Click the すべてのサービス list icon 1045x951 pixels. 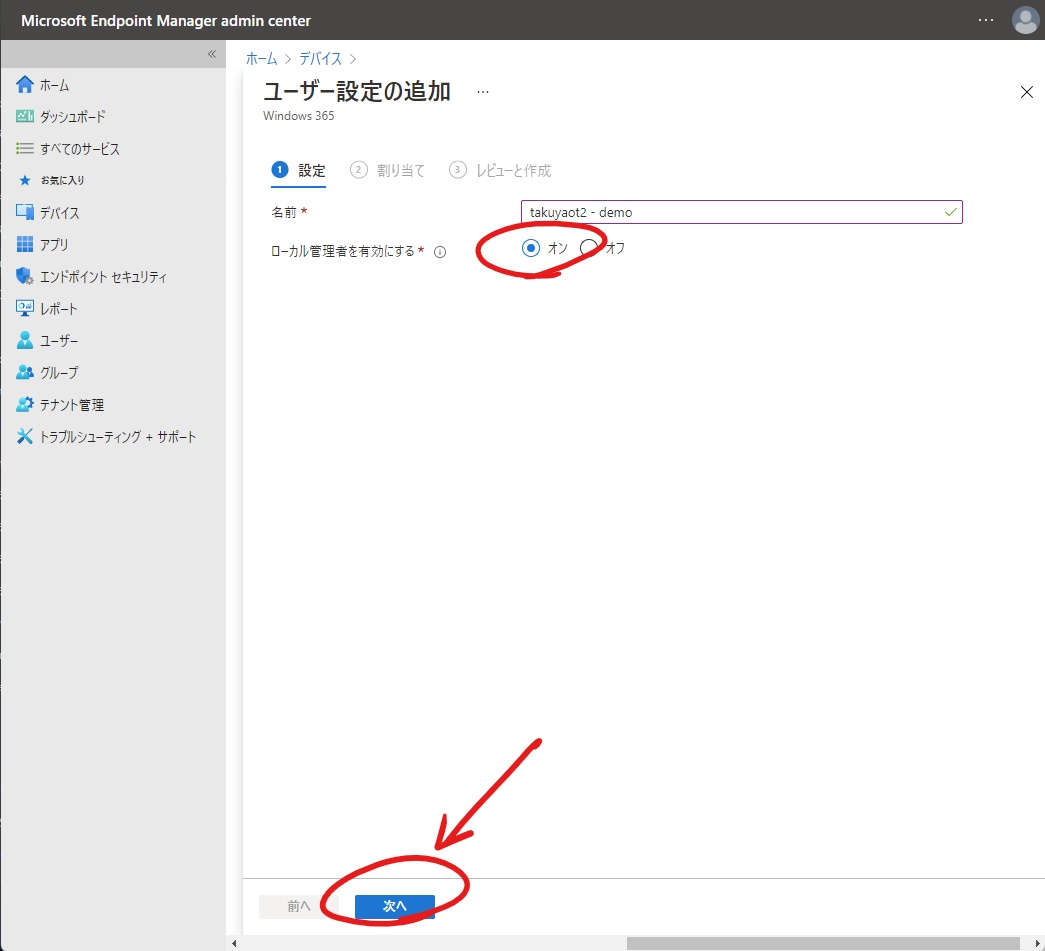(x=25, y=149)
